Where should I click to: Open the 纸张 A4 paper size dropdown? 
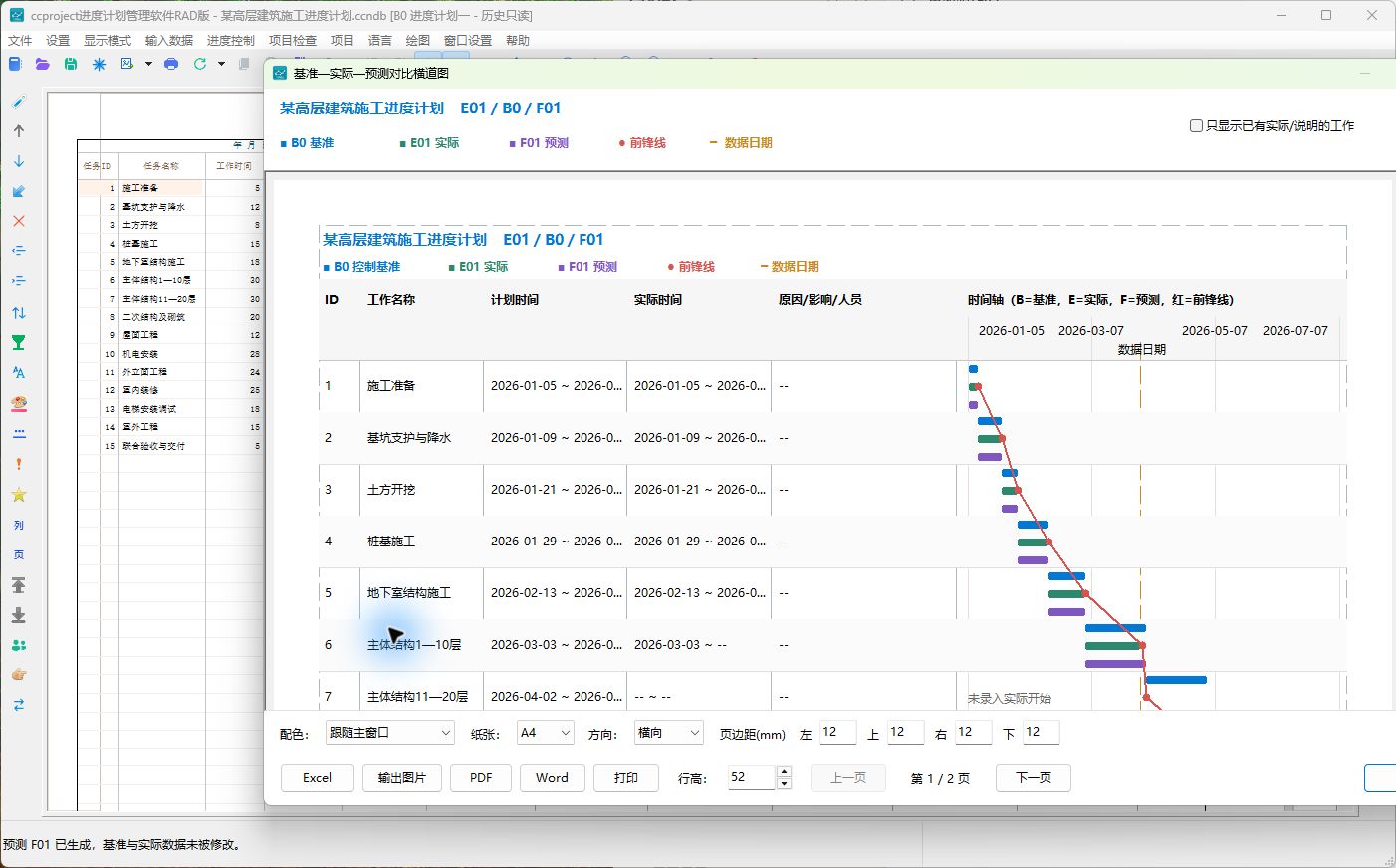[x=545, y=733]
